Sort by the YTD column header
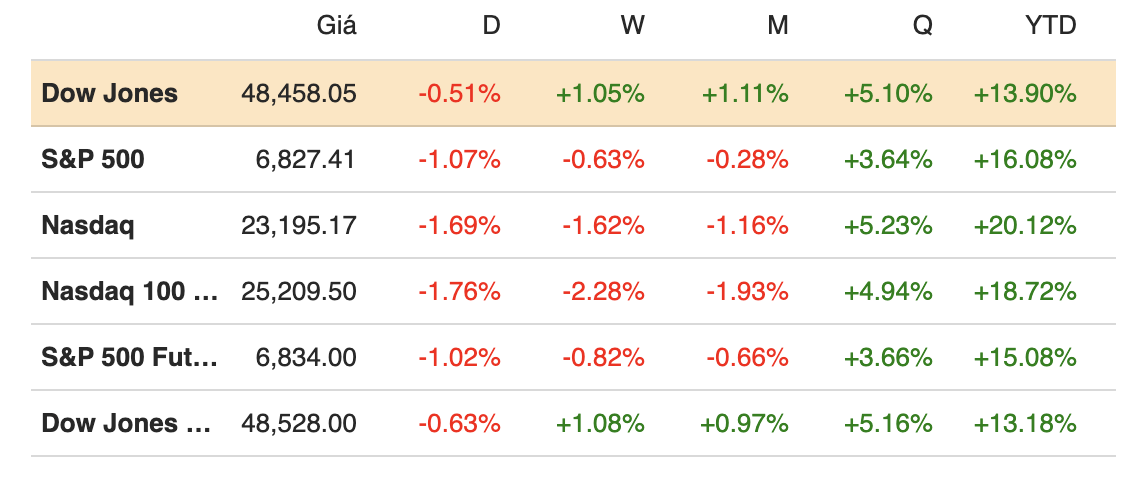This screenshot has width=1130, height=494. click(1050, 26)
